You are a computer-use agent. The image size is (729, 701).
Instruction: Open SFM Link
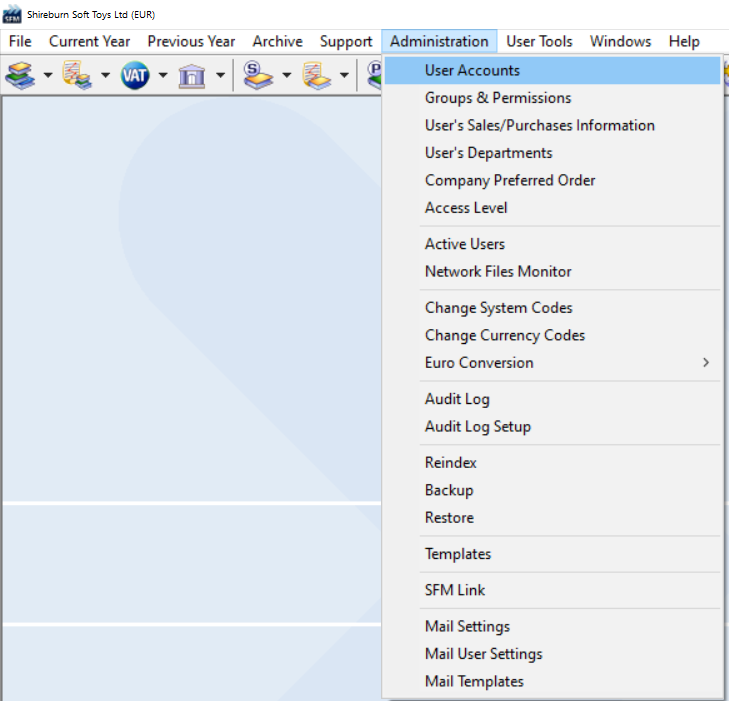(x=552, y=590)
